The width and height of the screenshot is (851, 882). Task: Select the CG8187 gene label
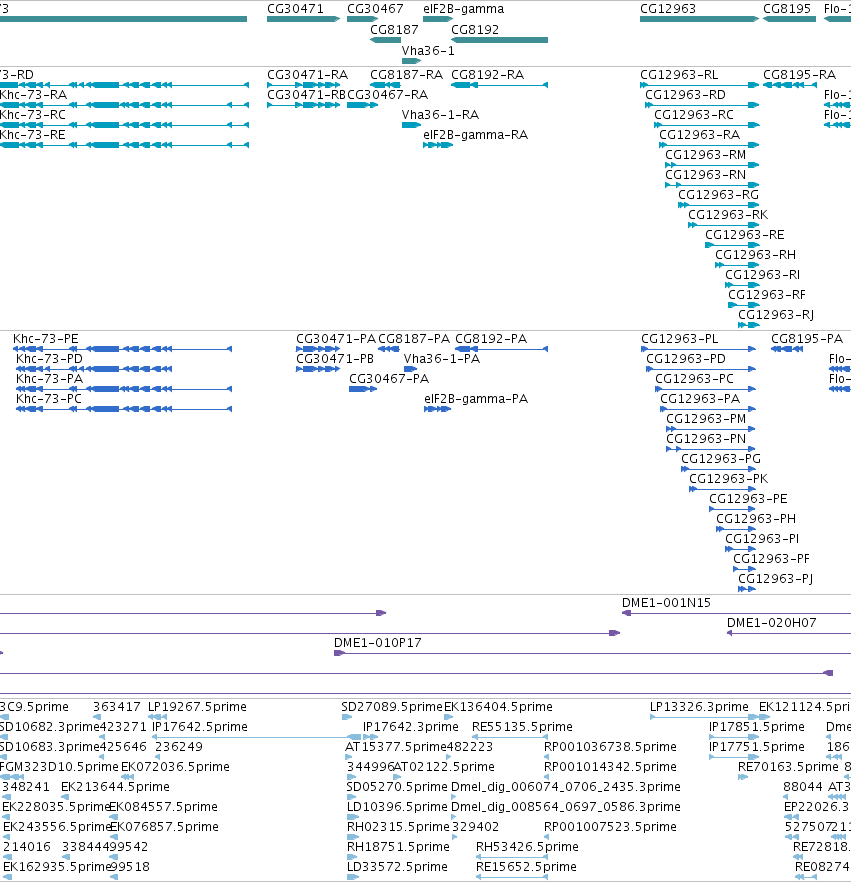point(394,30)
